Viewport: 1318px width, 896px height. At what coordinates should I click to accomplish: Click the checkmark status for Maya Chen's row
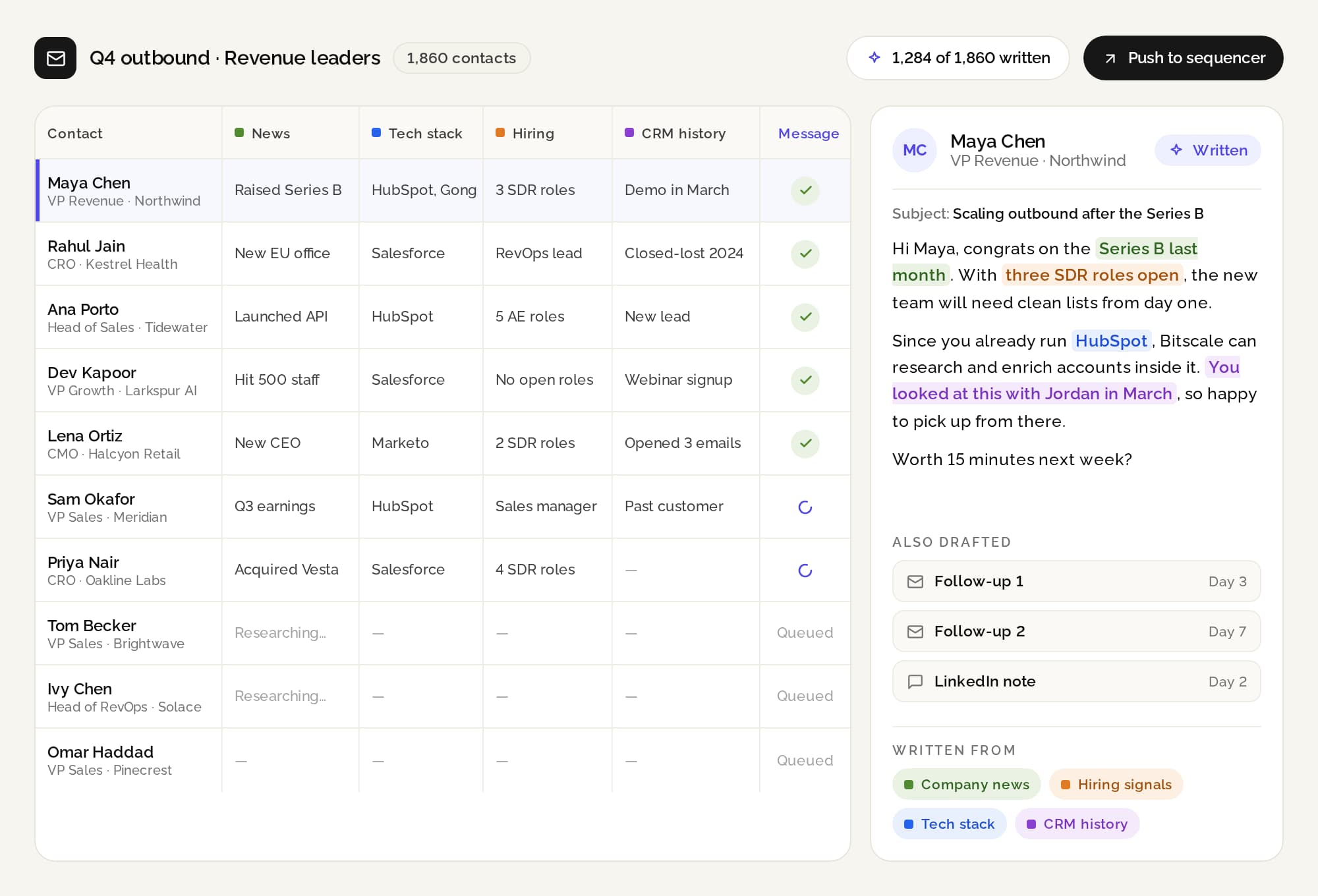tap(805, 190)
